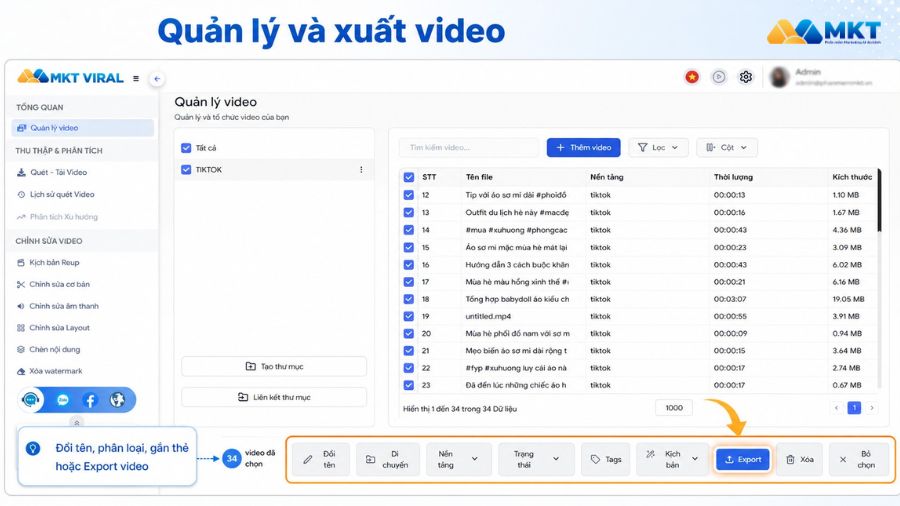Open settings gear icon in header
900x506 pixels.
coord(746,76)
